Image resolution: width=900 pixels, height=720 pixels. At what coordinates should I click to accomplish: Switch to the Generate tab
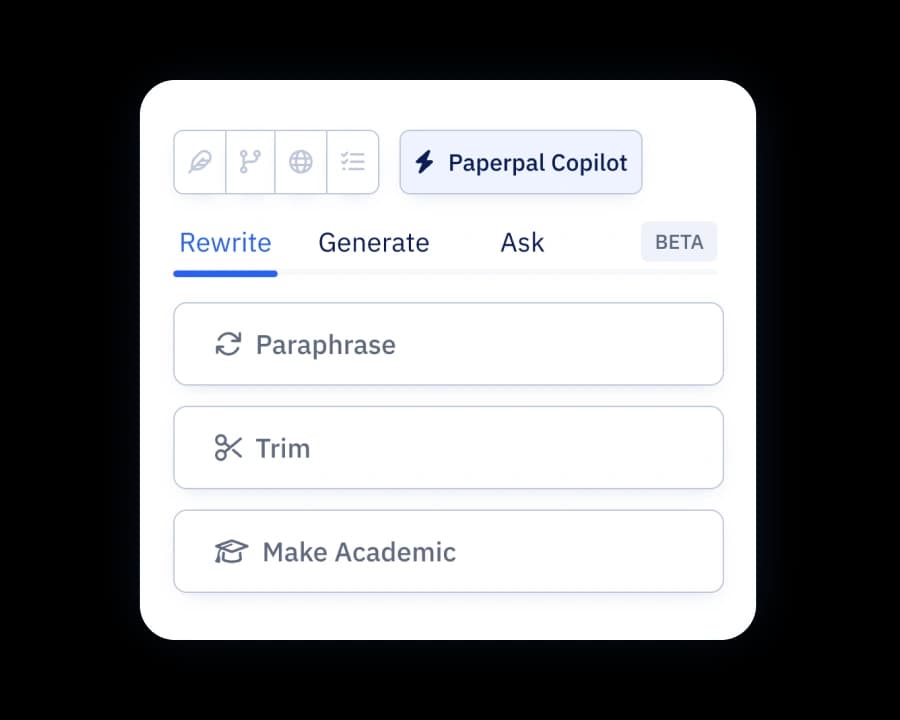(x=374, y=242)
